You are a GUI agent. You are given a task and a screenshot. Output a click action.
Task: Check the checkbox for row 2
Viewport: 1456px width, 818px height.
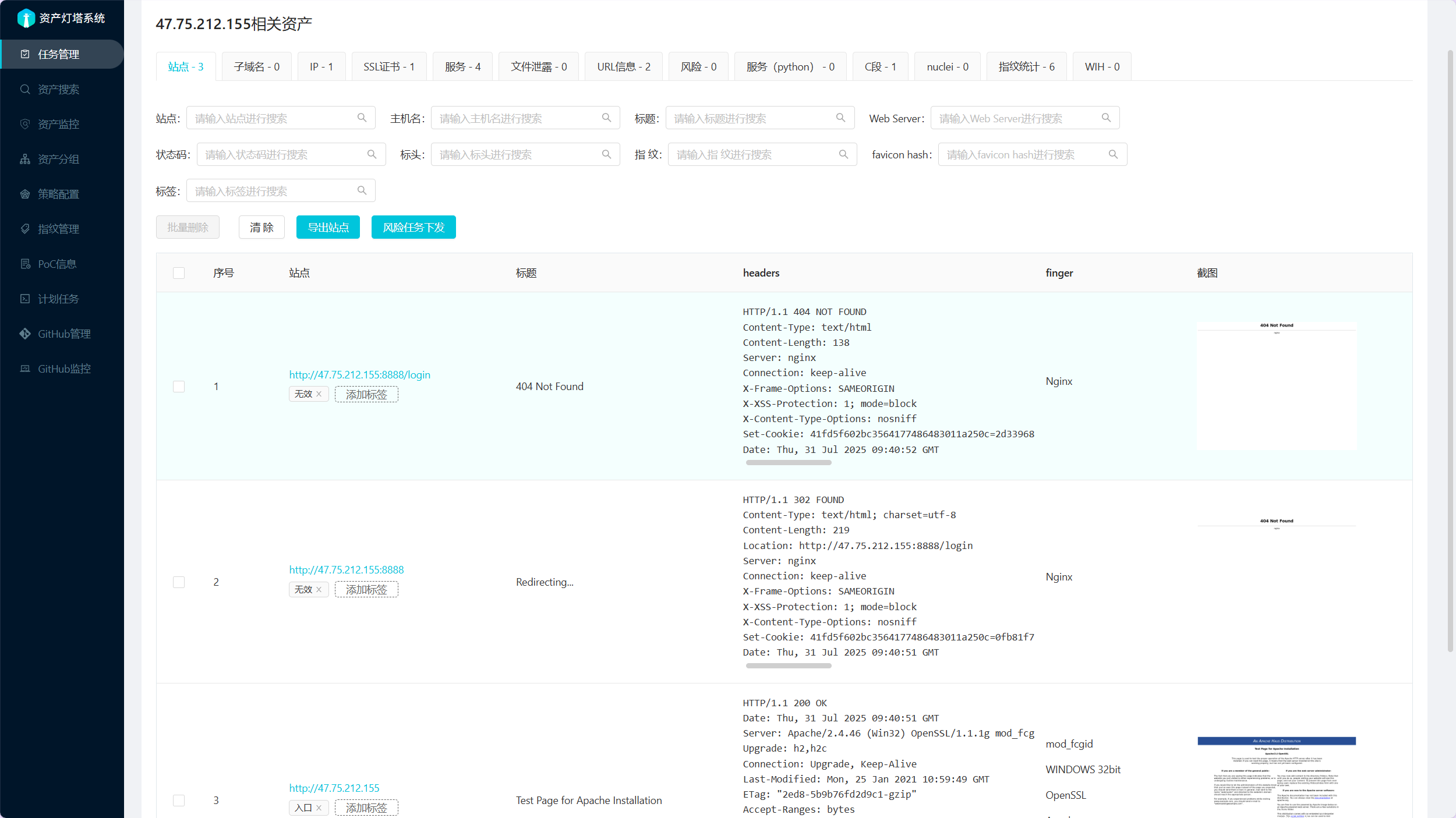coord(179,582)
